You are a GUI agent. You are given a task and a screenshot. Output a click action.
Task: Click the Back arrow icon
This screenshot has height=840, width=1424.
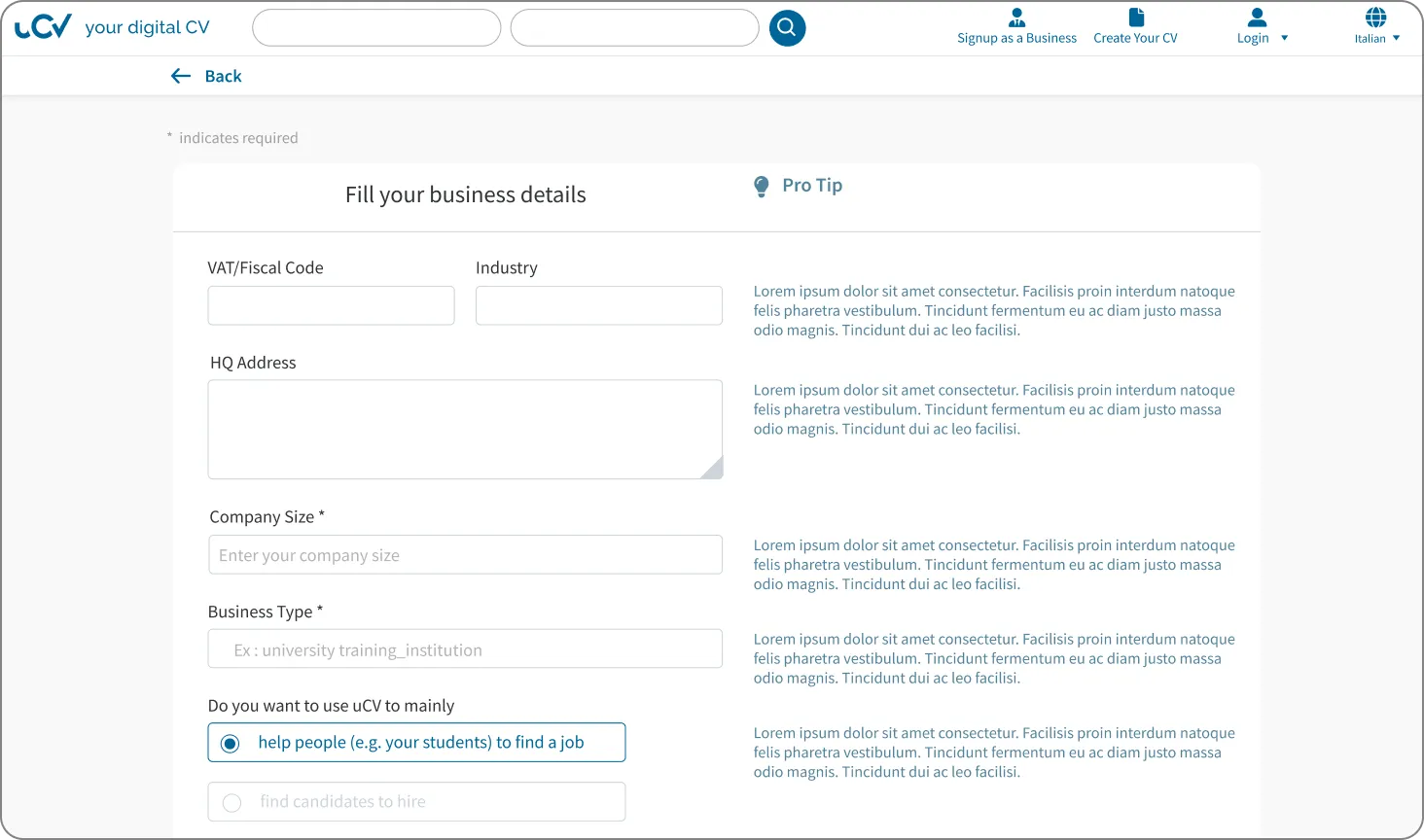coord(181,76)
